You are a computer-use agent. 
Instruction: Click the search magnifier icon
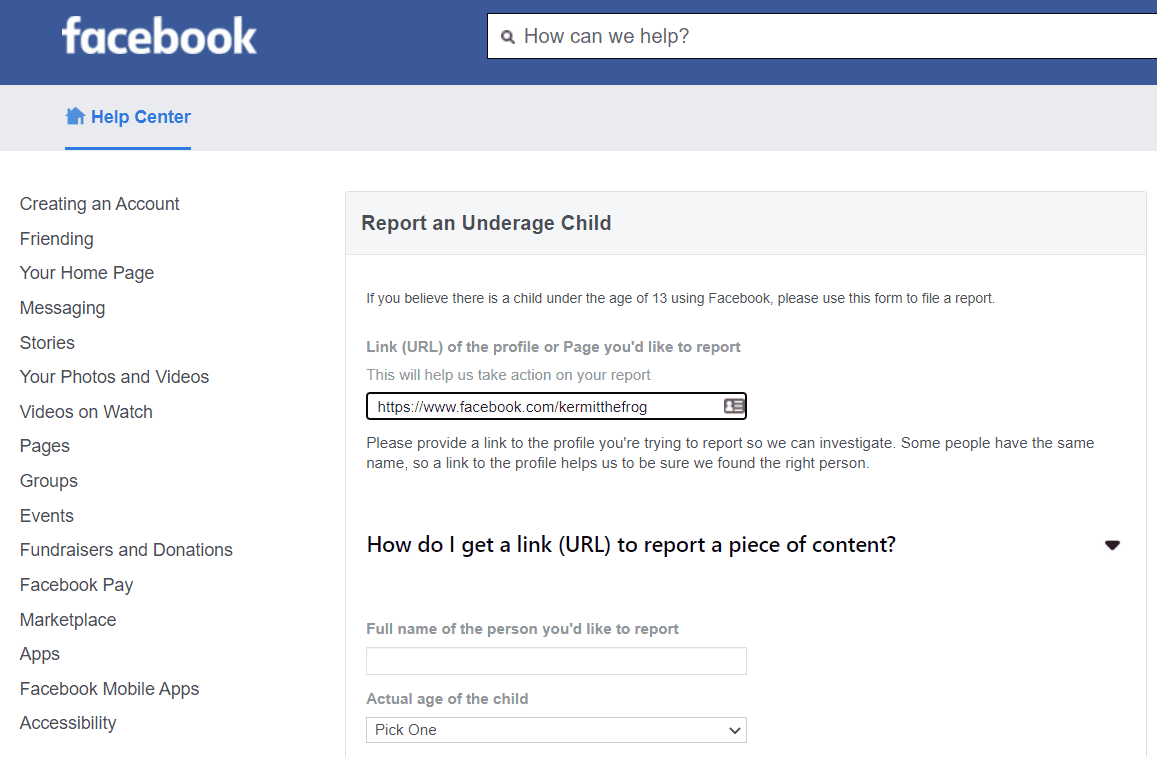[508, 37]
